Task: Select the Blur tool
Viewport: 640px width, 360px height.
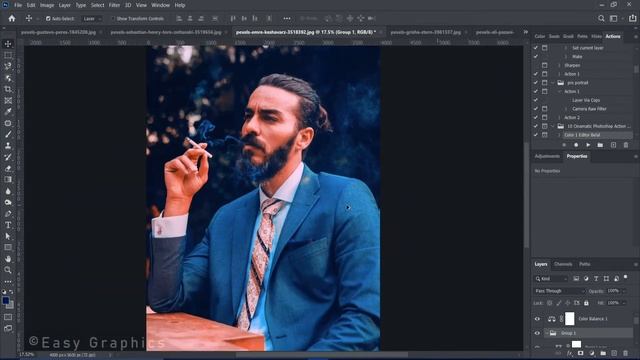Action: 8,191
